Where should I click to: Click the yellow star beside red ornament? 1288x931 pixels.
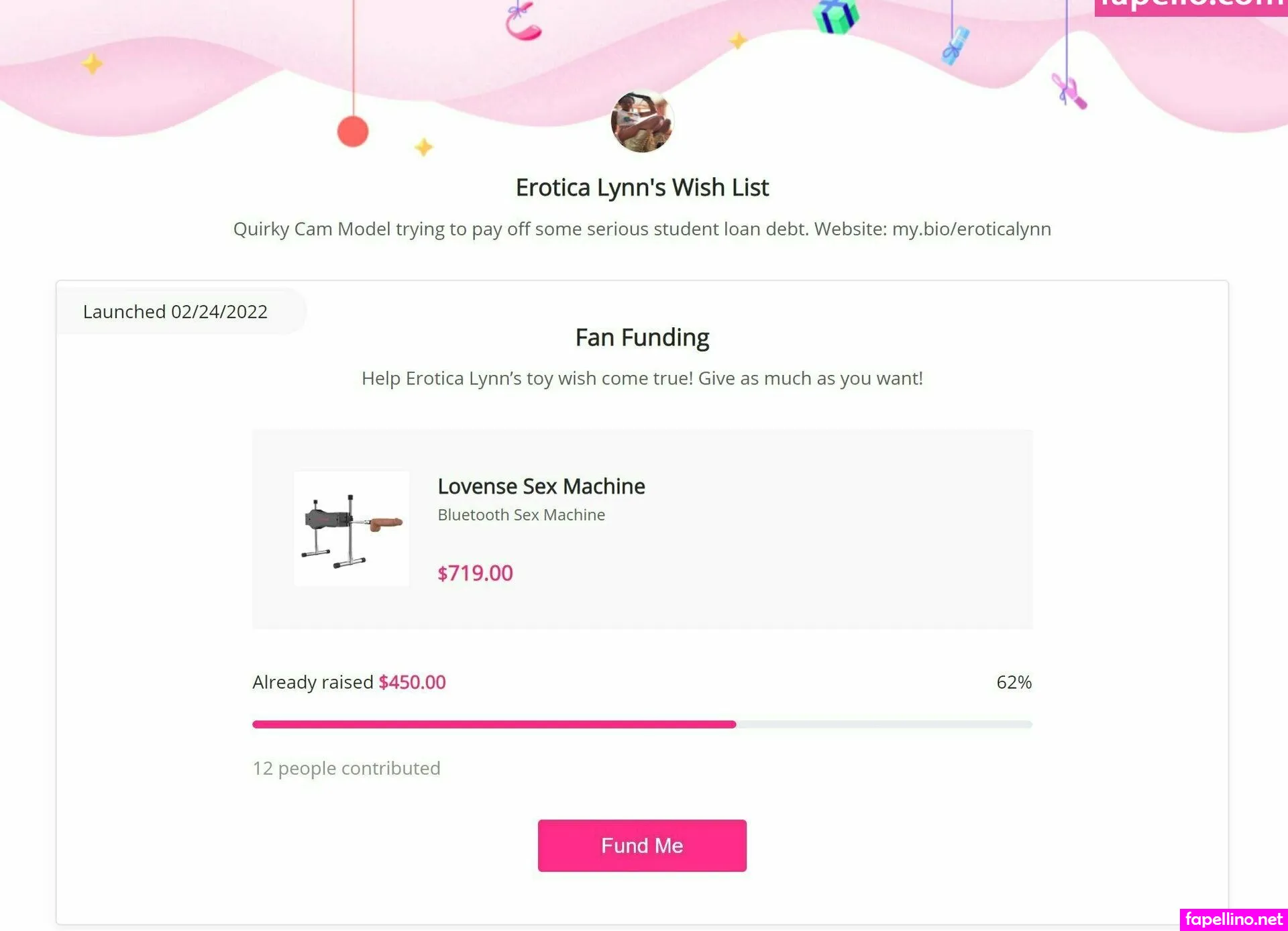pyautogui.click(x=423, y=147)
